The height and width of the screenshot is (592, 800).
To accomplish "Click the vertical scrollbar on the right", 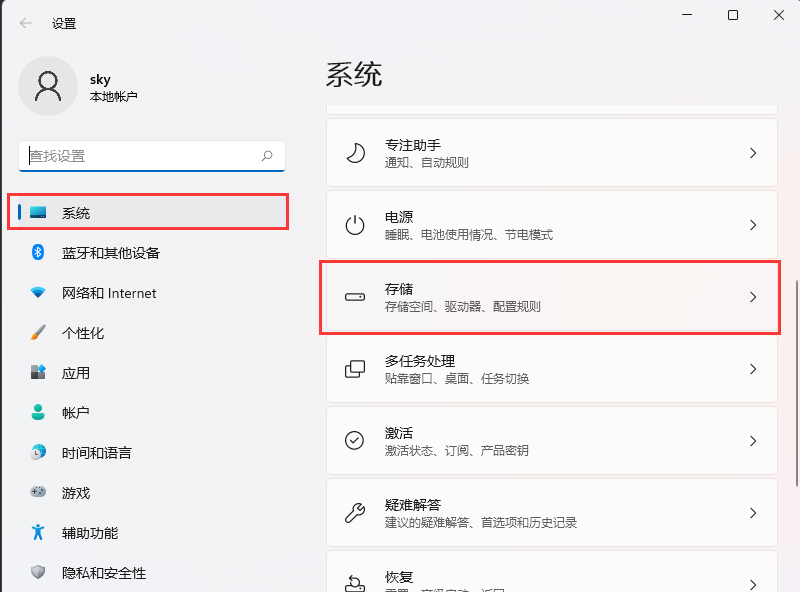I will (792, 350).
